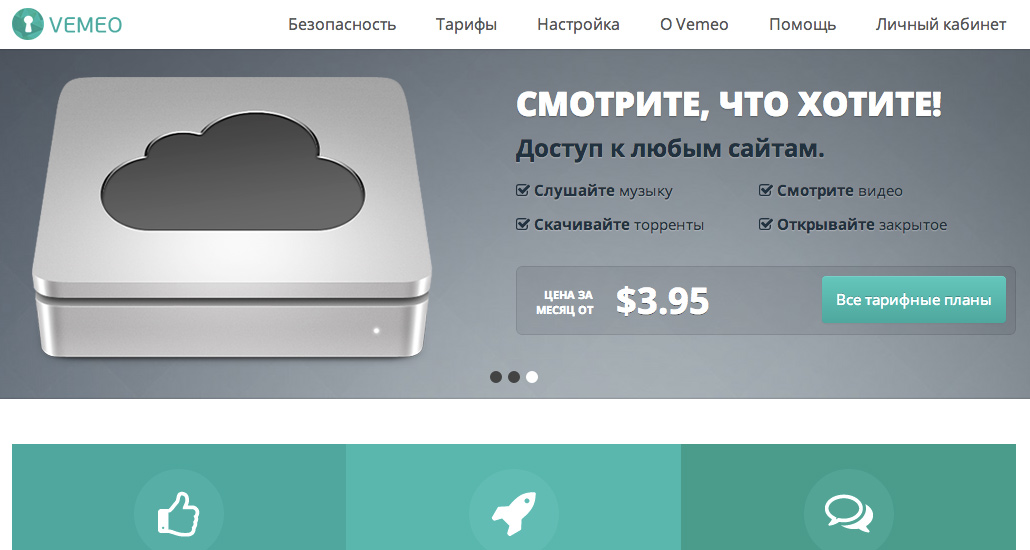Click the thumbs-up icon tile

[179, 497]
